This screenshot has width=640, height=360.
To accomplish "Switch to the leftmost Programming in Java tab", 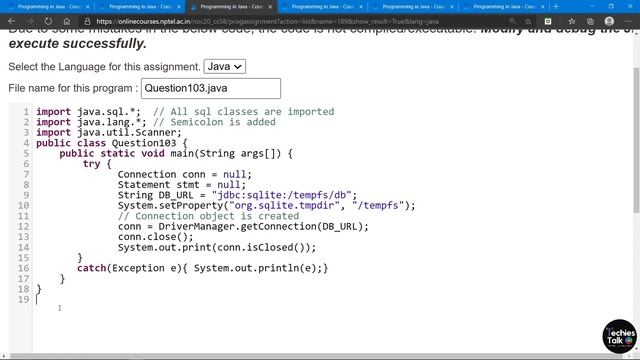I will pyautogui.click(x=49, y=7).
